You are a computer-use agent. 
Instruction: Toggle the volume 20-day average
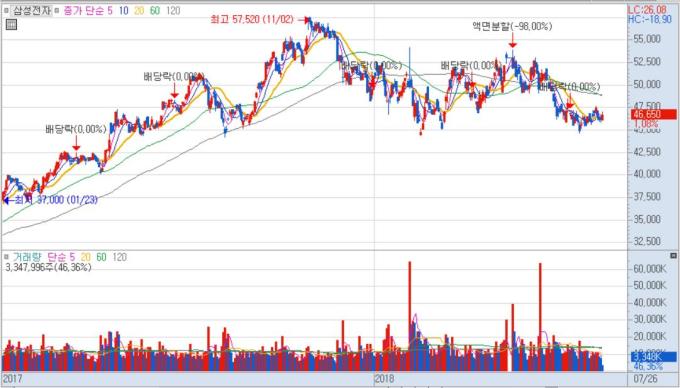pyautogui.click(x=85, y=257)
